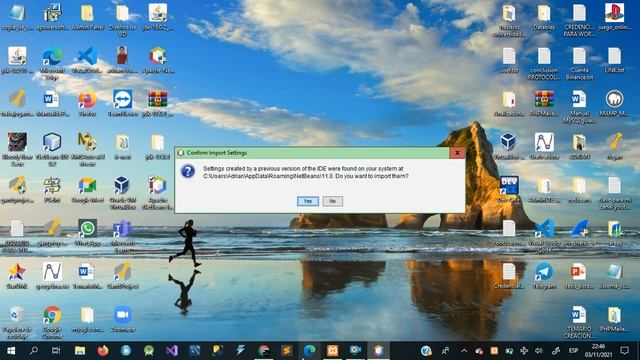Click Yes to import previous IDE settings

click(x=308, y=201)
